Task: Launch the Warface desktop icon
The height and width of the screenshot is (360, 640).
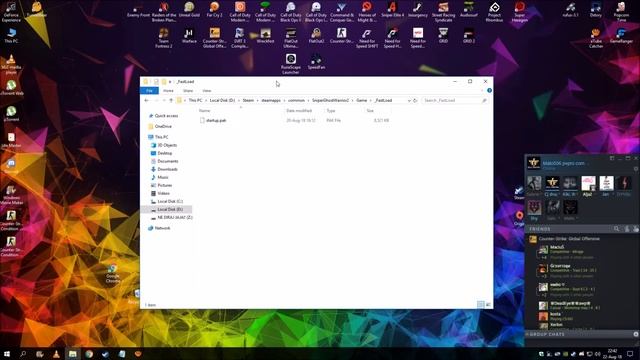Action: coord(189,36)
